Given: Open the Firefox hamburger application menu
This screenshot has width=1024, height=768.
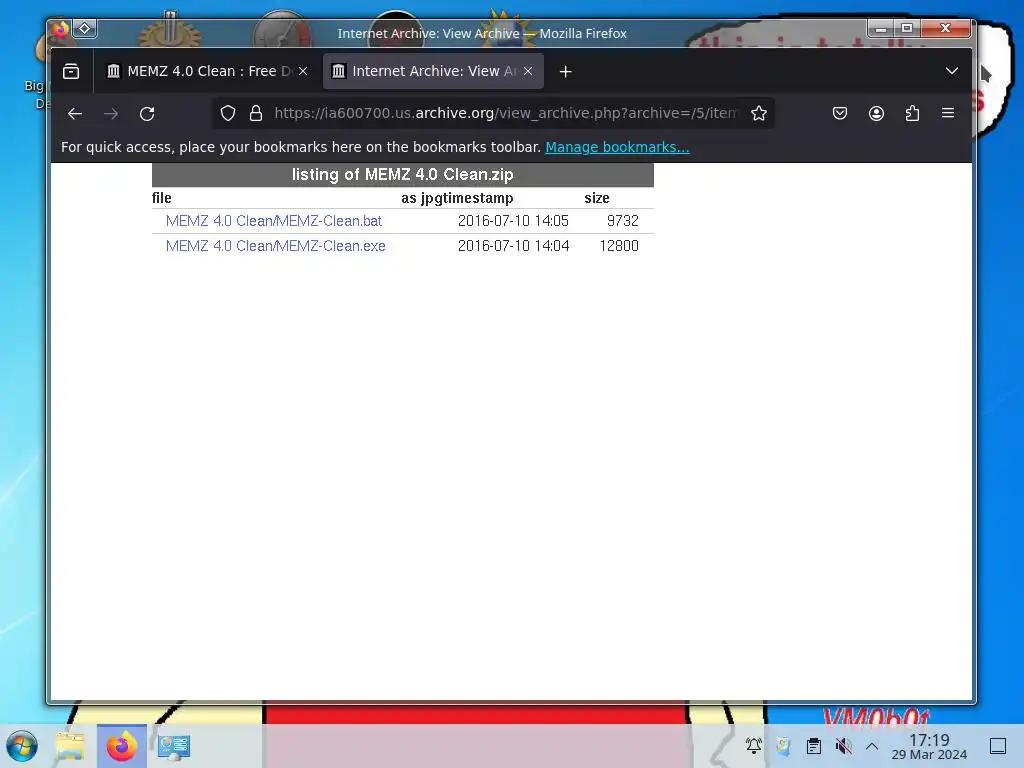Looking at the screenshot, I should click(x=948, y=114).
